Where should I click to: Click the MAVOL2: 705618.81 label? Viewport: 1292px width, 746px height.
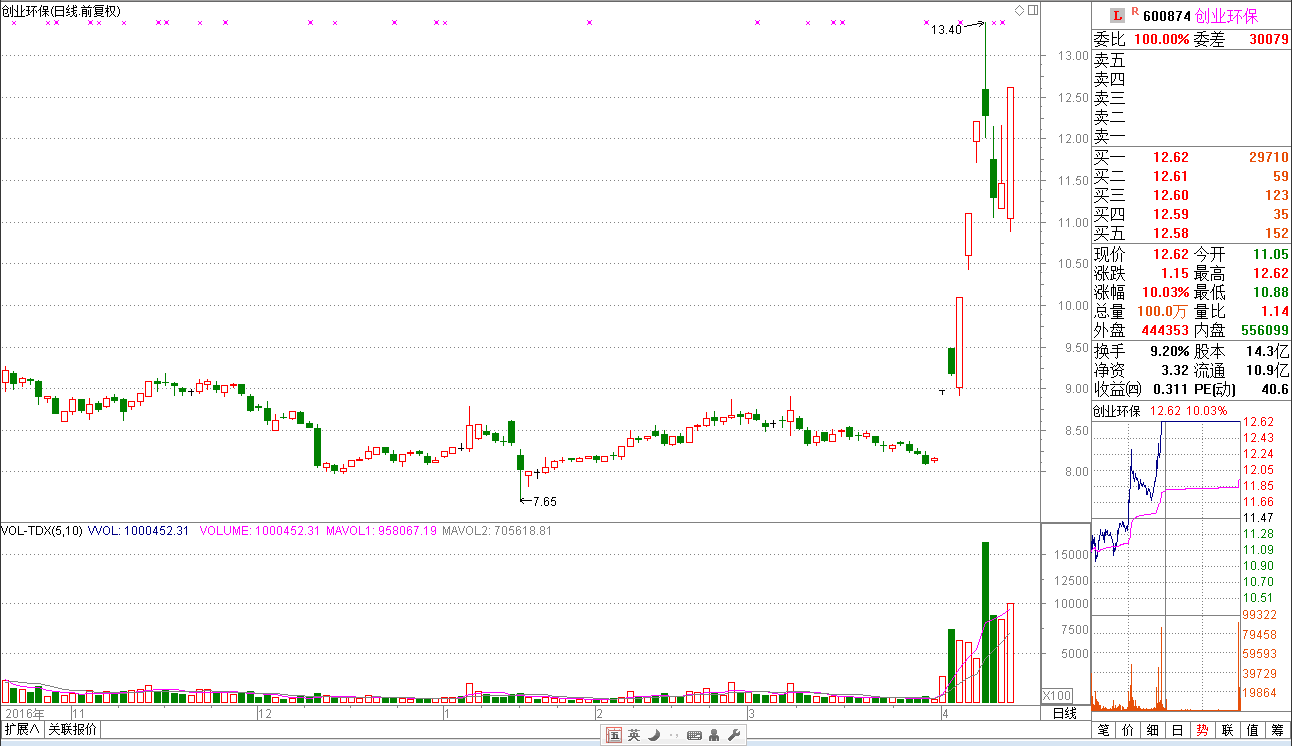click(496, 531)
